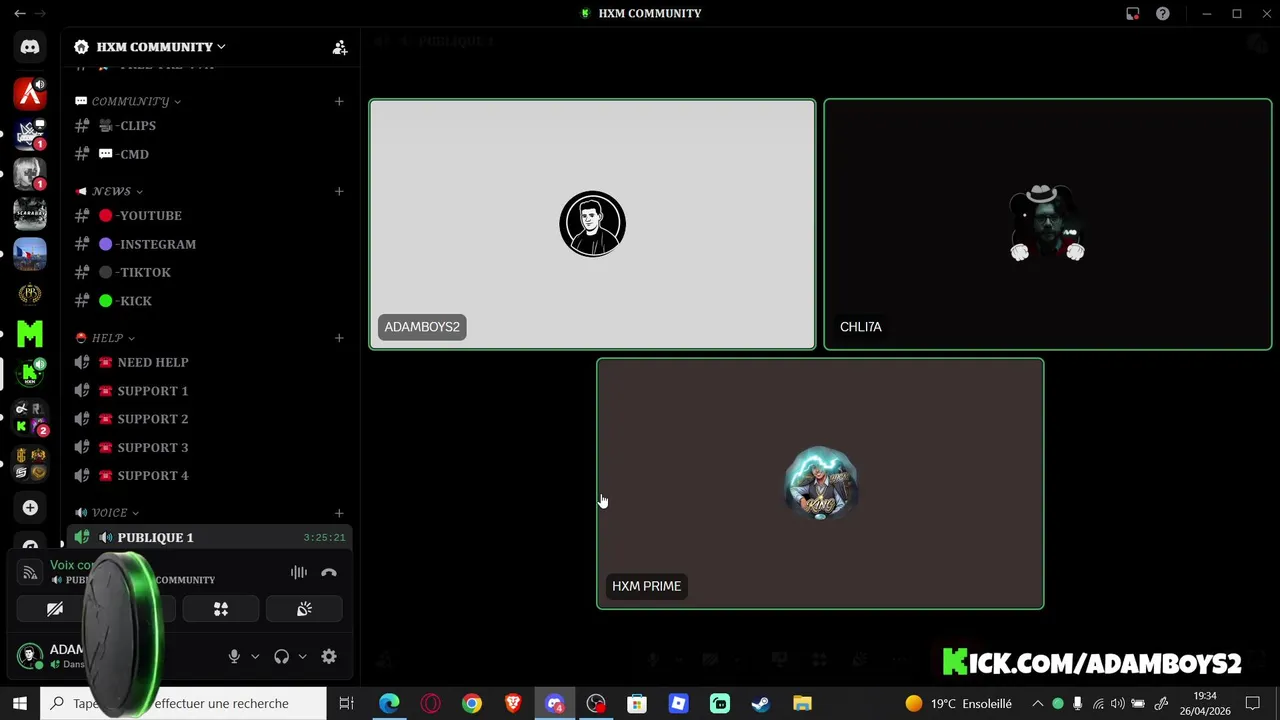Open the CMD channel

(210, 154)
